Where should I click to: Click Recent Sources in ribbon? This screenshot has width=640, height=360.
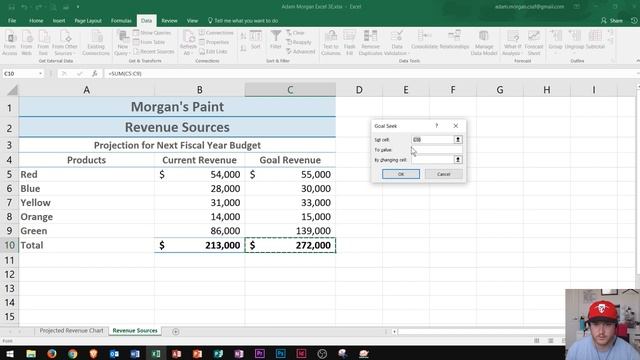153,51
